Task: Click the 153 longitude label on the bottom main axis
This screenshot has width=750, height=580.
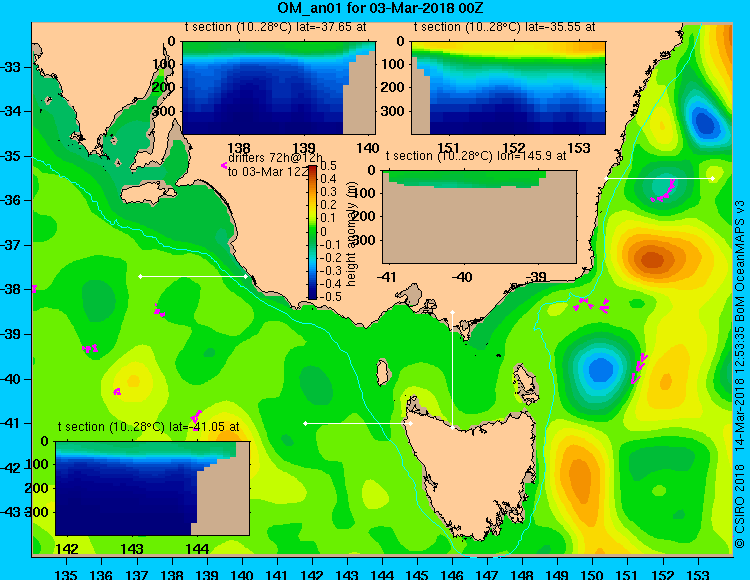Action: (698, 574)
